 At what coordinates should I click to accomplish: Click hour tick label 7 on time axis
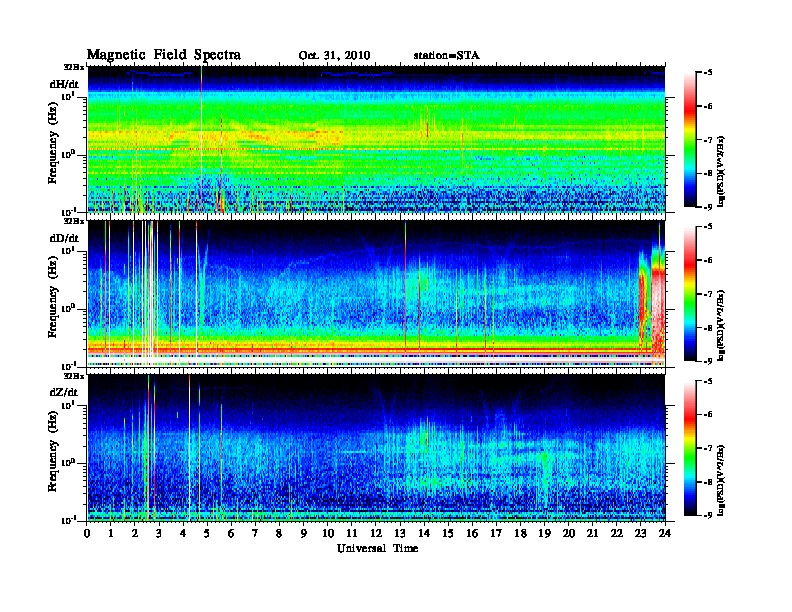click(255, 533)
